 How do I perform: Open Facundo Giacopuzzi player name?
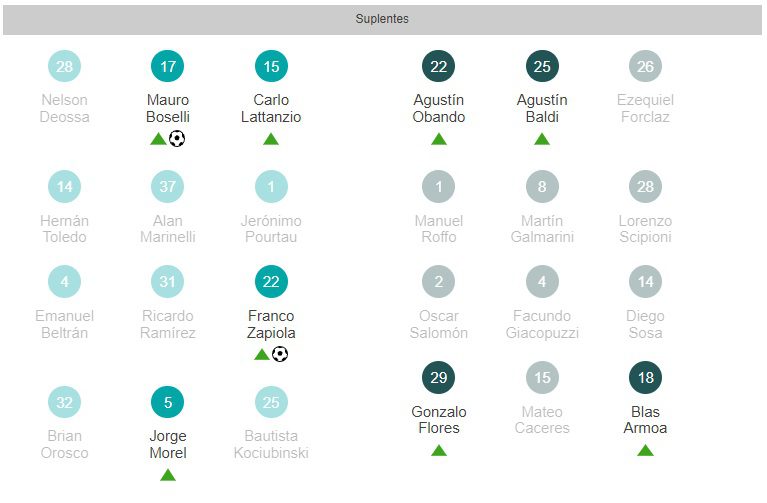pos(542,324)
